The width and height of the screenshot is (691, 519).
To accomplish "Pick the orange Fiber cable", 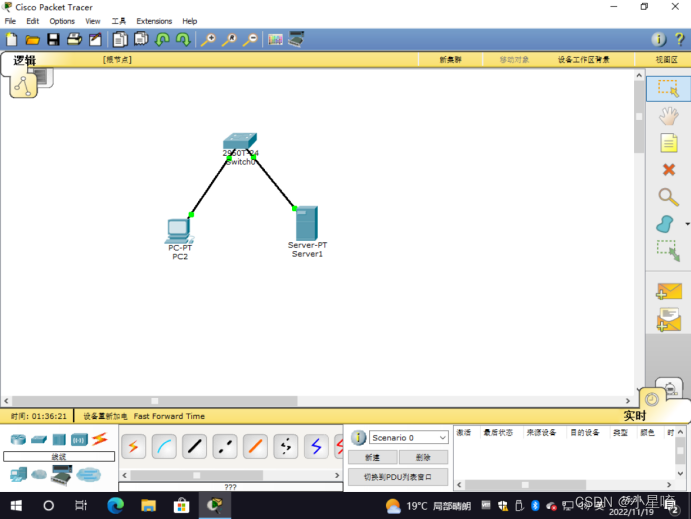I will 255,447.
